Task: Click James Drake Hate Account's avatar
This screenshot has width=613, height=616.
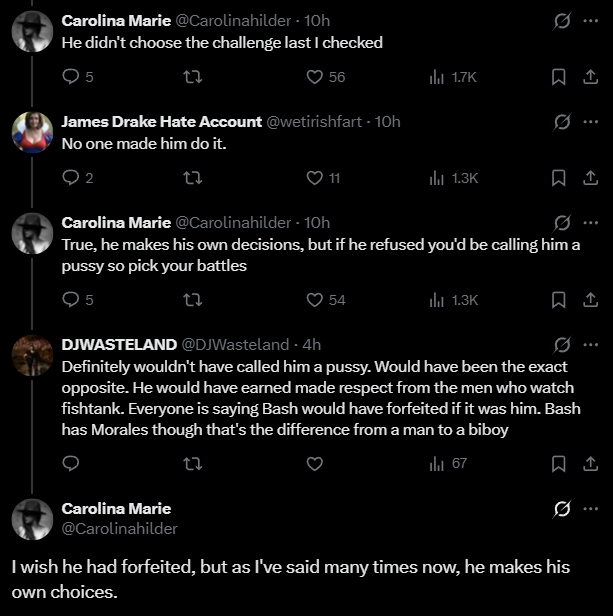Action: point(32,133)
